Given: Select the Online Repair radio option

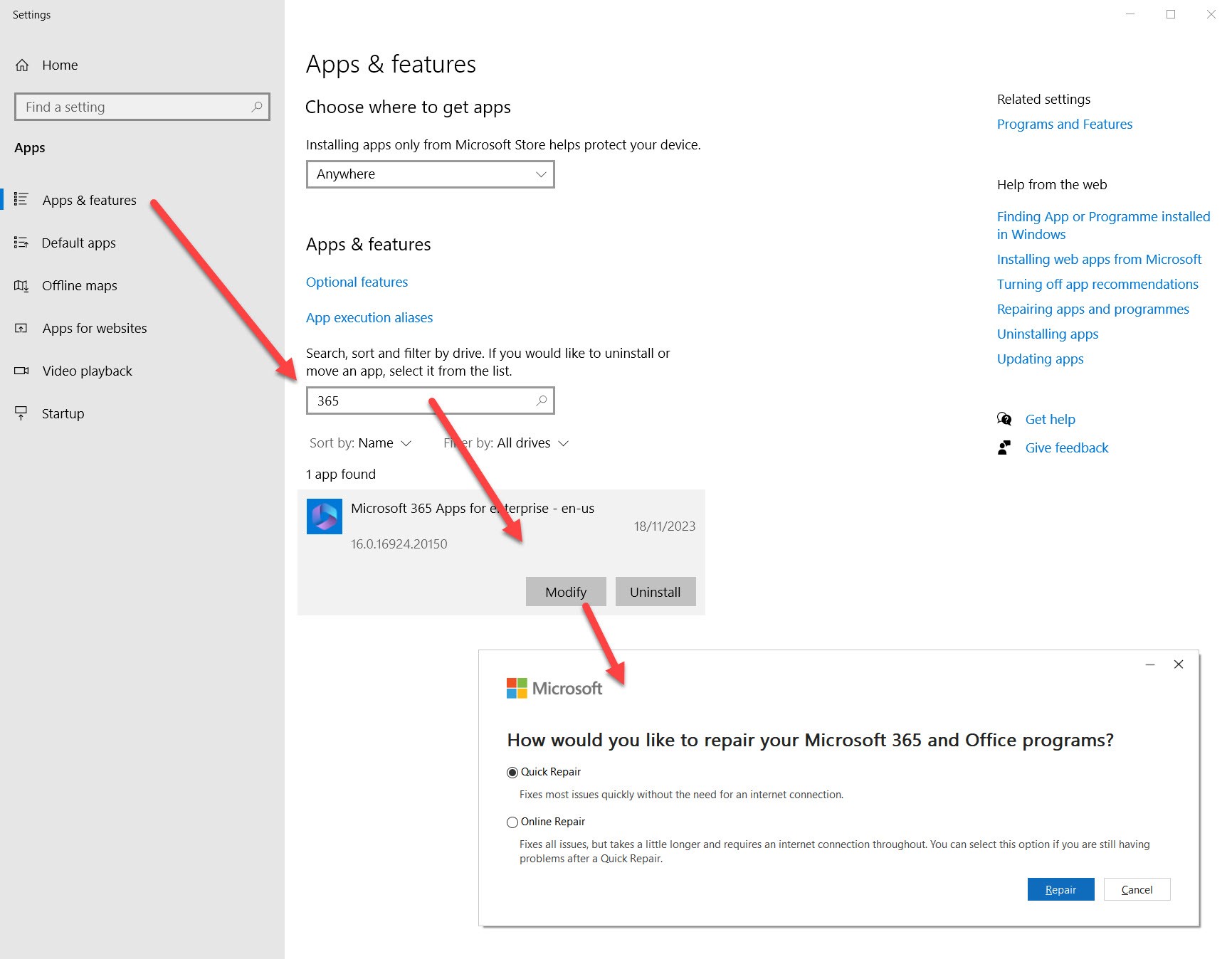Looking at the screenshot, I should tap(512, 822).
